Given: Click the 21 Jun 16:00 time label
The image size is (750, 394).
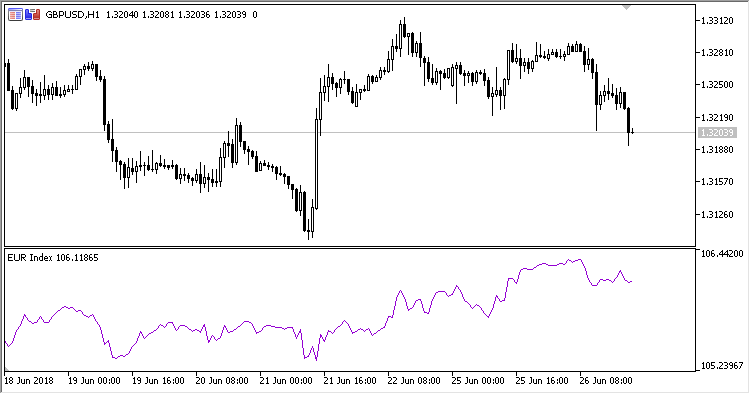Looking at the screenshot, I should 350,381.
